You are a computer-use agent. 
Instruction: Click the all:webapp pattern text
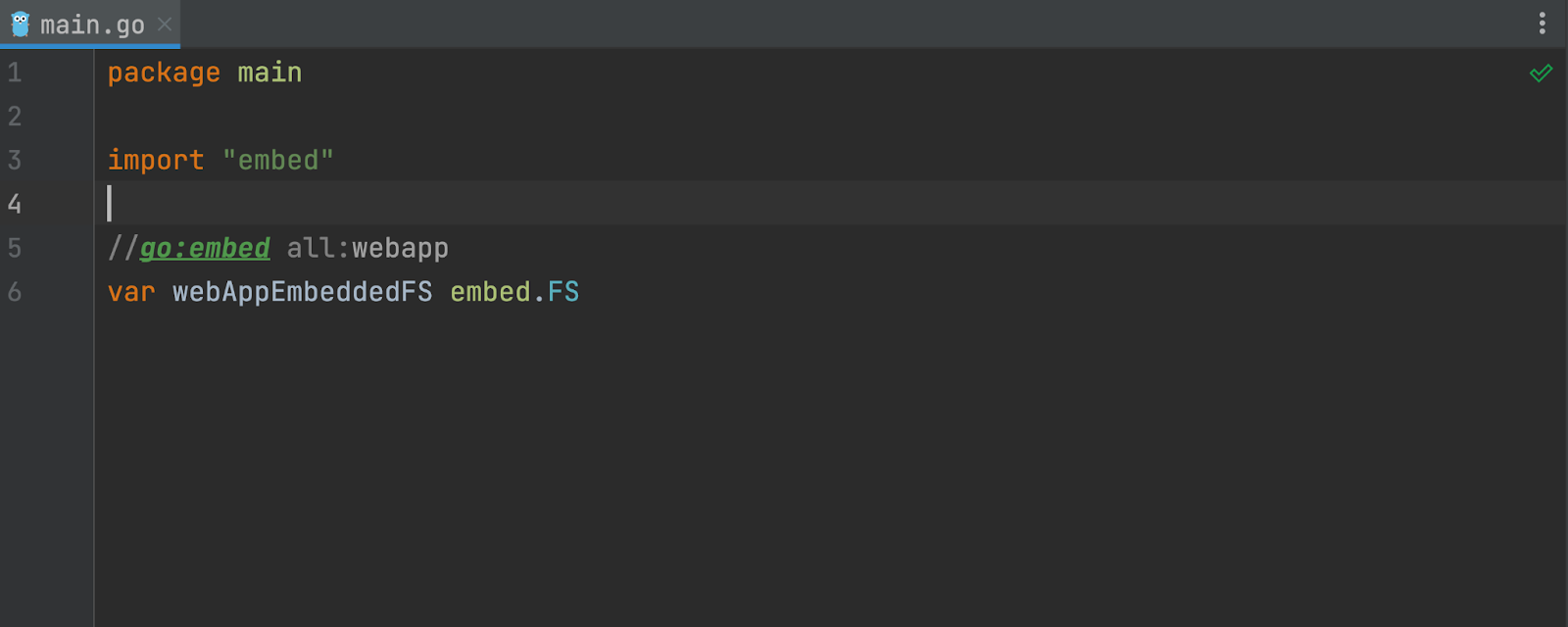click(367, 248)
